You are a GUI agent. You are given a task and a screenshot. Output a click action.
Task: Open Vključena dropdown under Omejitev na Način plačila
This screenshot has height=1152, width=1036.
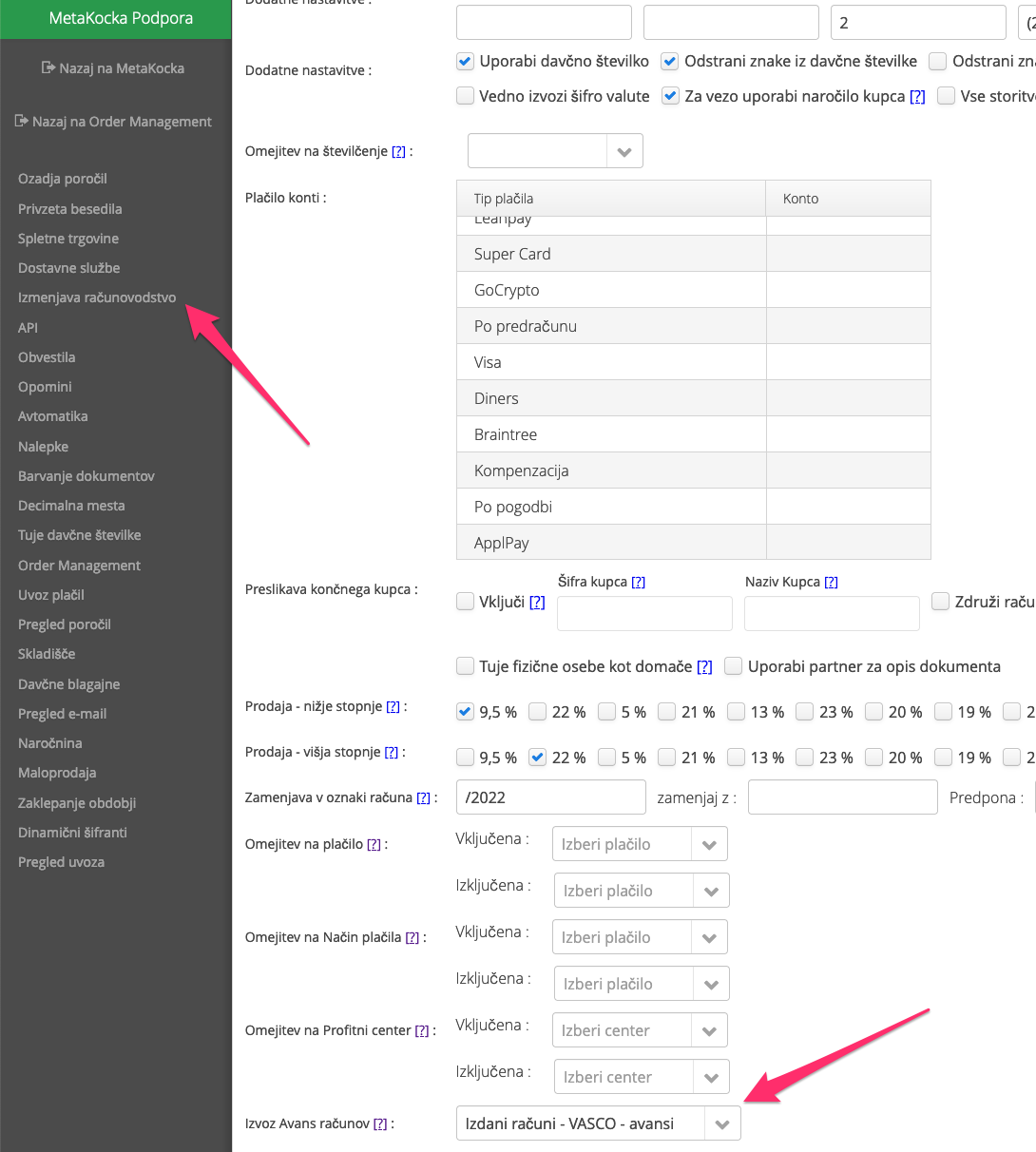point(640,937)
